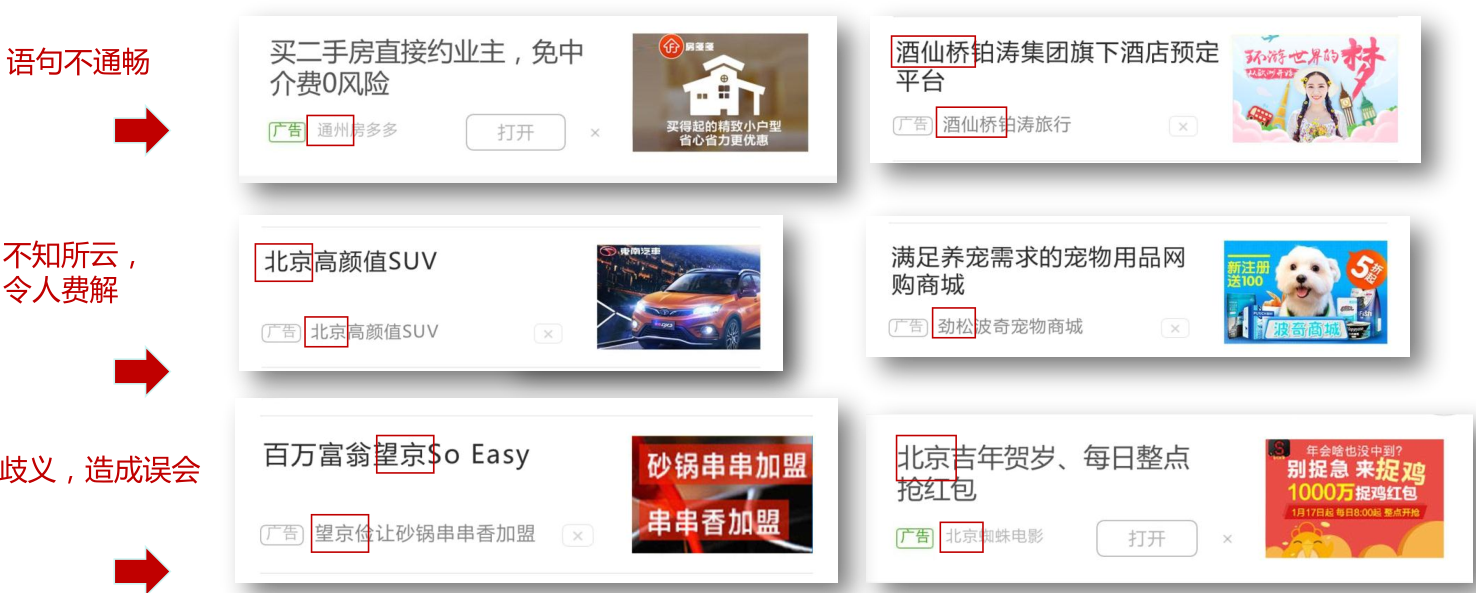This screenshot has width=1476, height=593.
Task: Click the red arrow beside 语句不通畅
Action: (x=142, y=131)
